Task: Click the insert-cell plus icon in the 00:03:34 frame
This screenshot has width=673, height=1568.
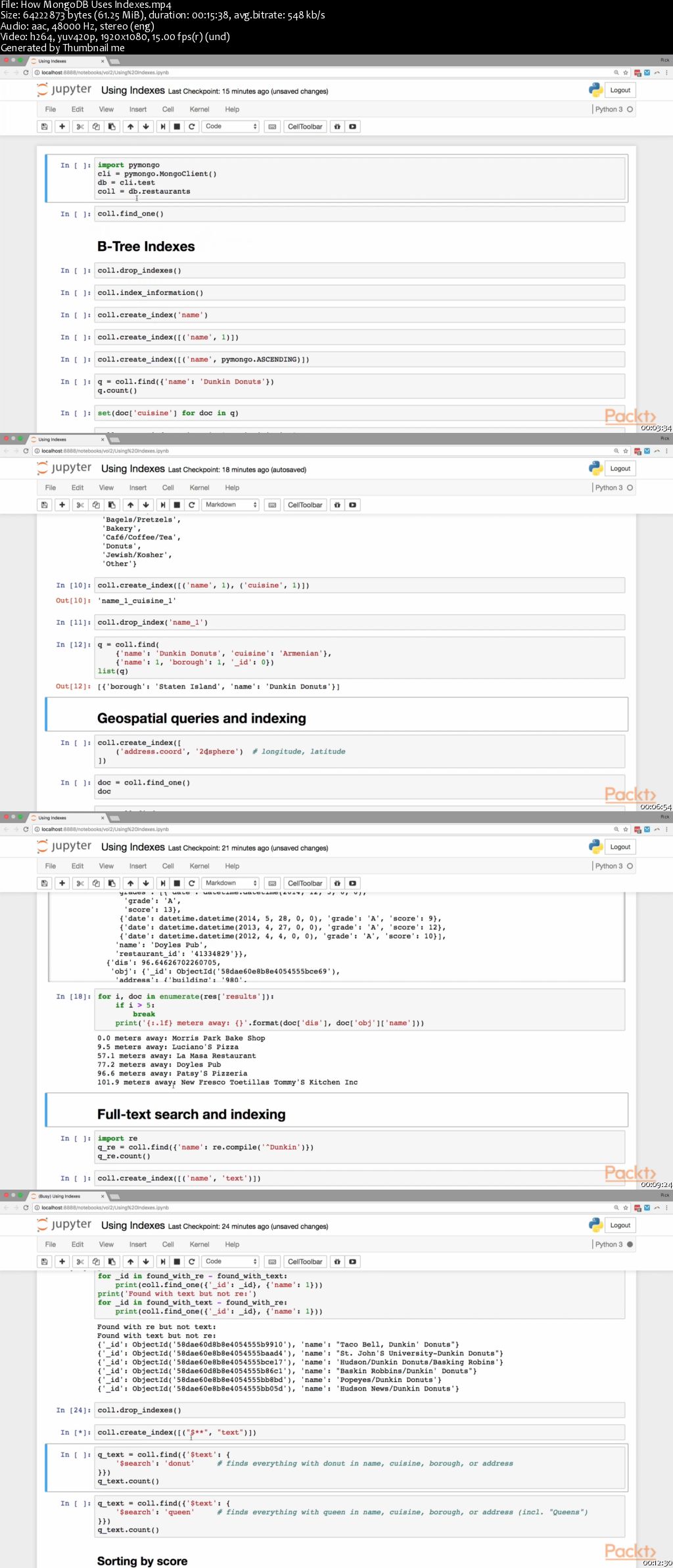Action: 62,127
